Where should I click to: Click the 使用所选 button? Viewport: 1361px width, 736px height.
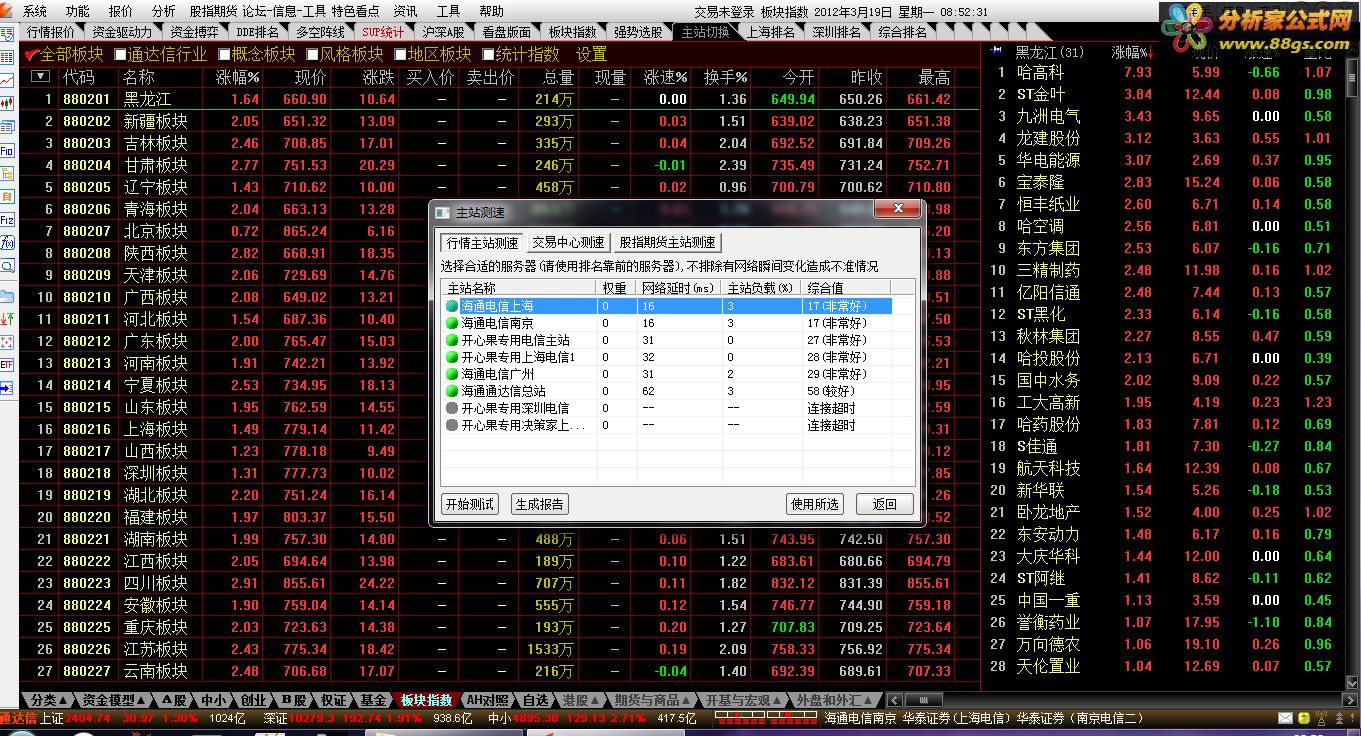click(815, 504)
